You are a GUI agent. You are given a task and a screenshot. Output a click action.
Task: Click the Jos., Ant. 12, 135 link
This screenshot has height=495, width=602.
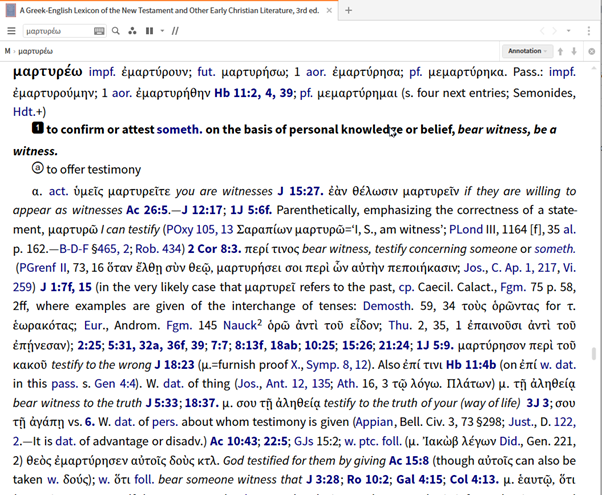(x=284, y=384)
